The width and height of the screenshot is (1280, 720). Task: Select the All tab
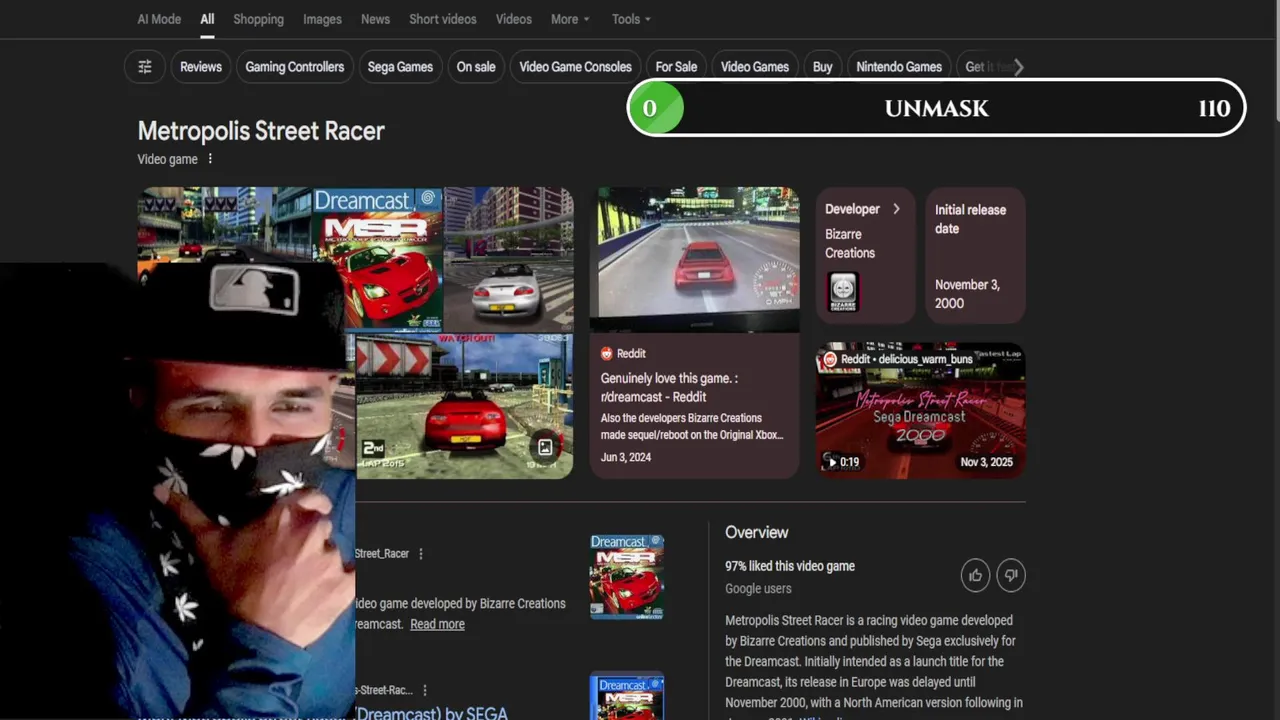(207, 19)
